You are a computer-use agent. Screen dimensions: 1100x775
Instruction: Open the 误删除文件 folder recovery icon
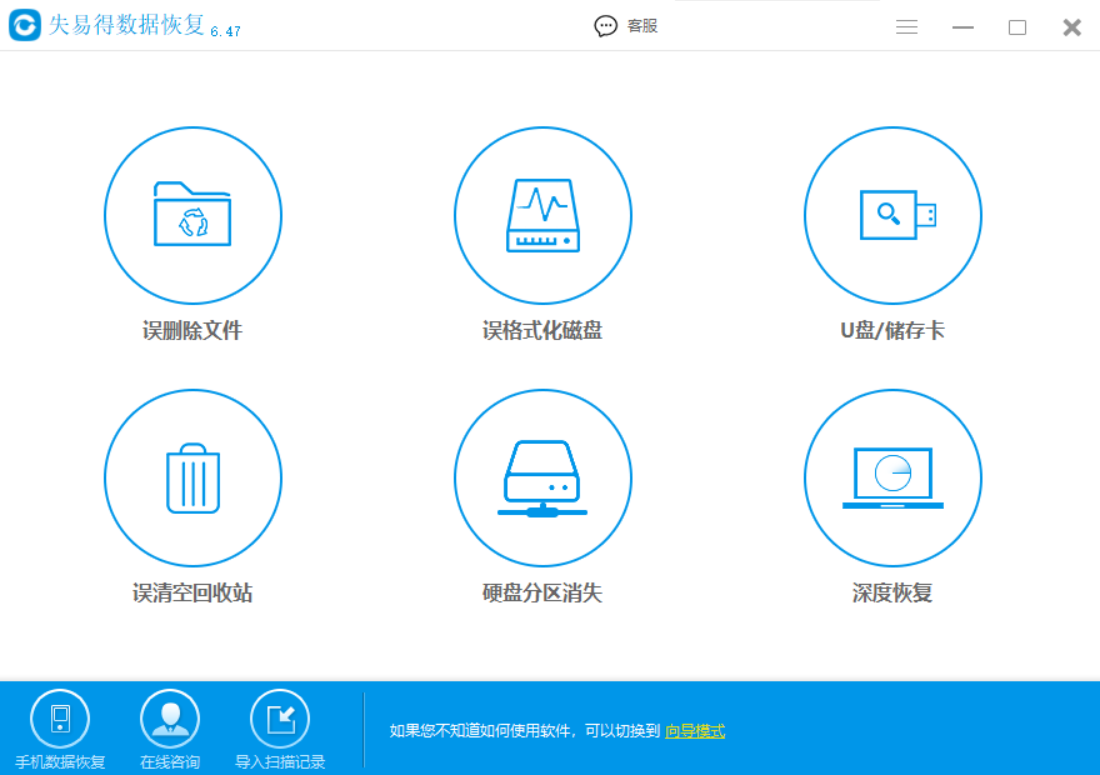pyautogui.click(x=193, y=215)
